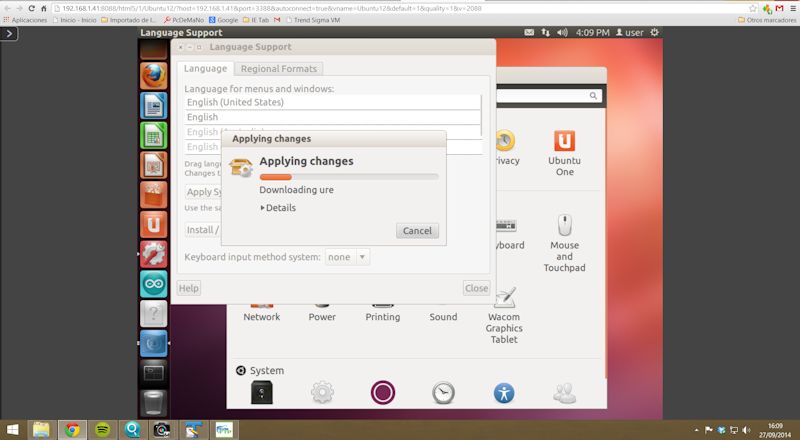Bookmark this page with the star

753,8
